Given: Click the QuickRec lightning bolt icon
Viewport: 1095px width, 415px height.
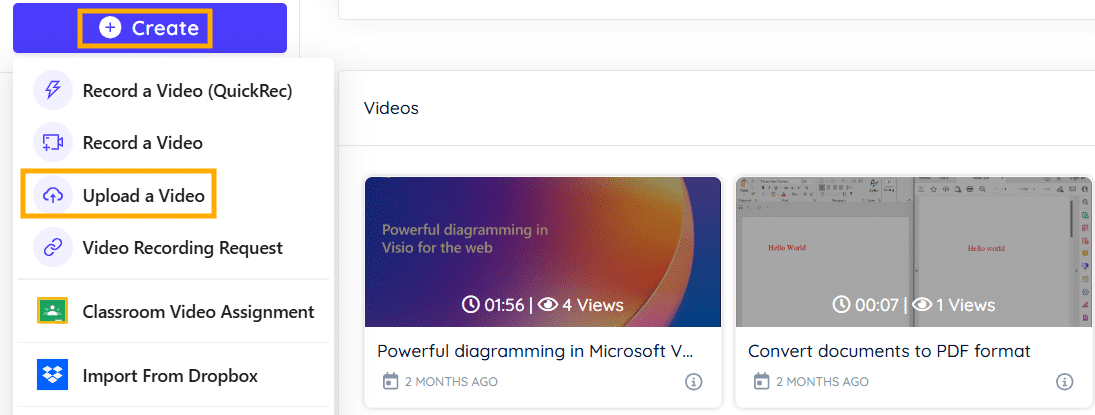Looking at the screenshot, I should pos(53,91).
